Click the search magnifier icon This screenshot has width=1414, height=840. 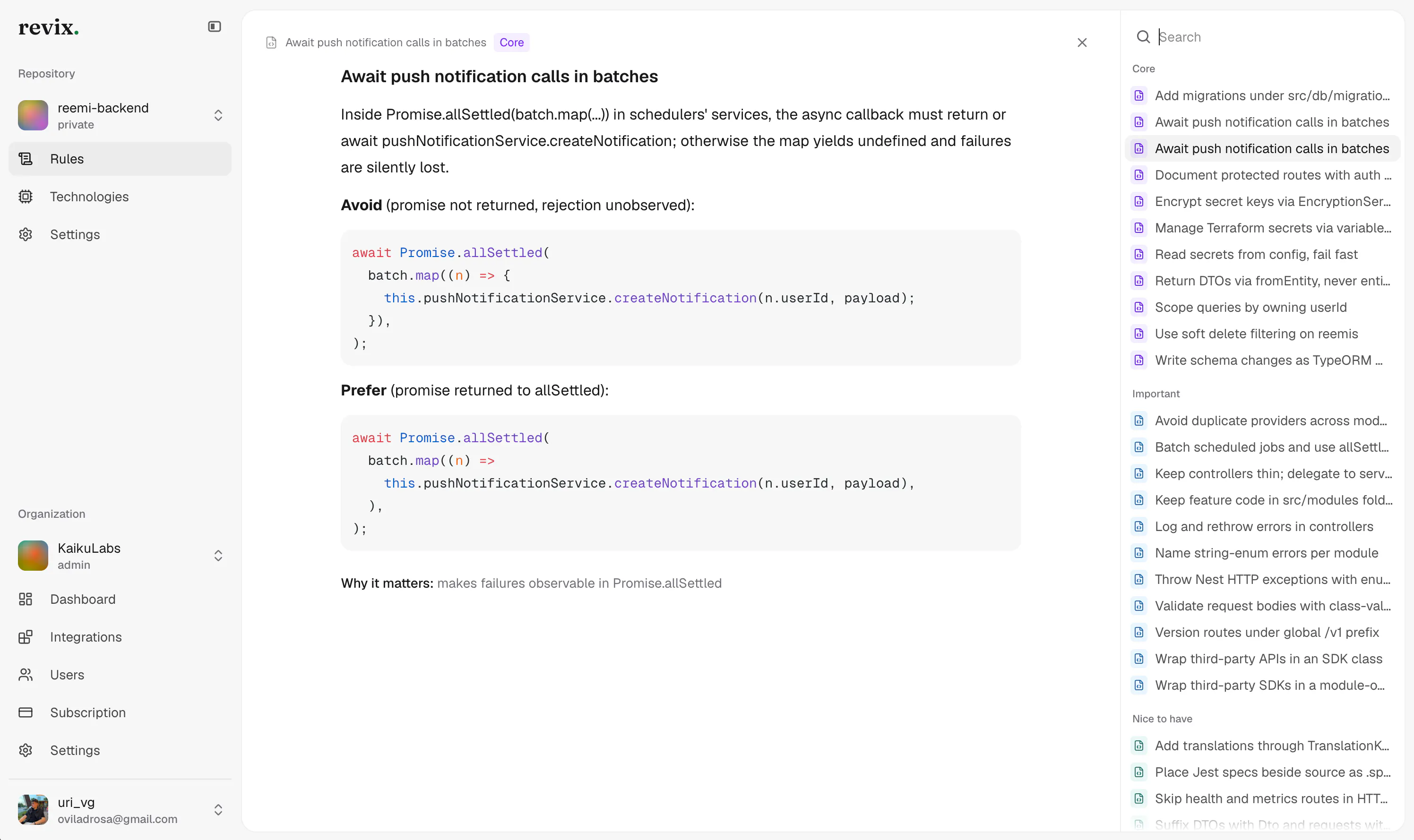(x=1143, y=37)
